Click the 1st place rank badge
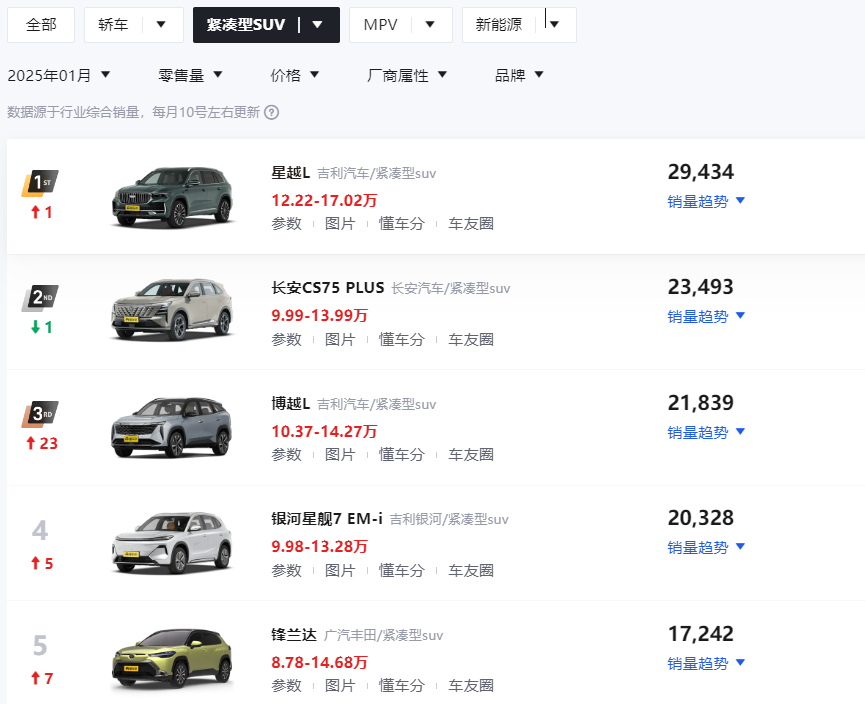The width and height of the screenshot is (865, 704). click(x=40, y=183)
